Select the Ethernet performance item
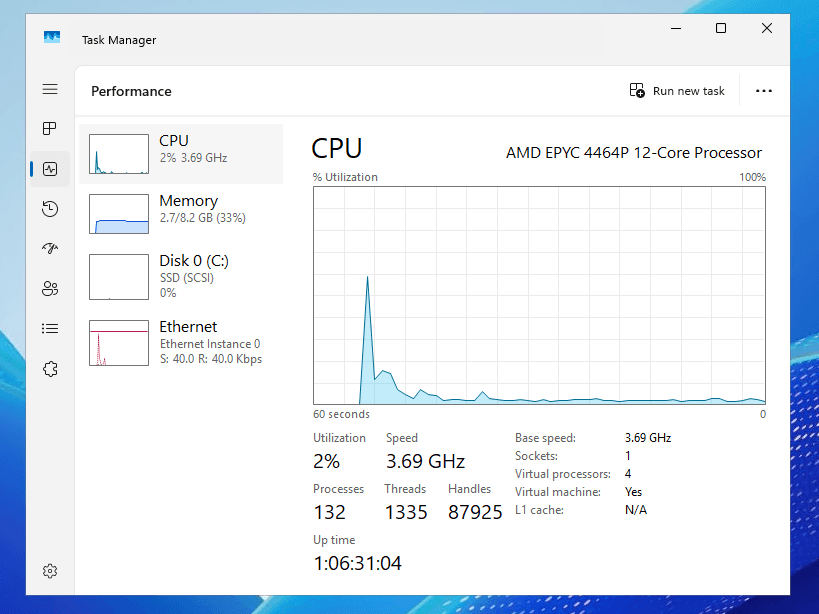 [181, 343]
